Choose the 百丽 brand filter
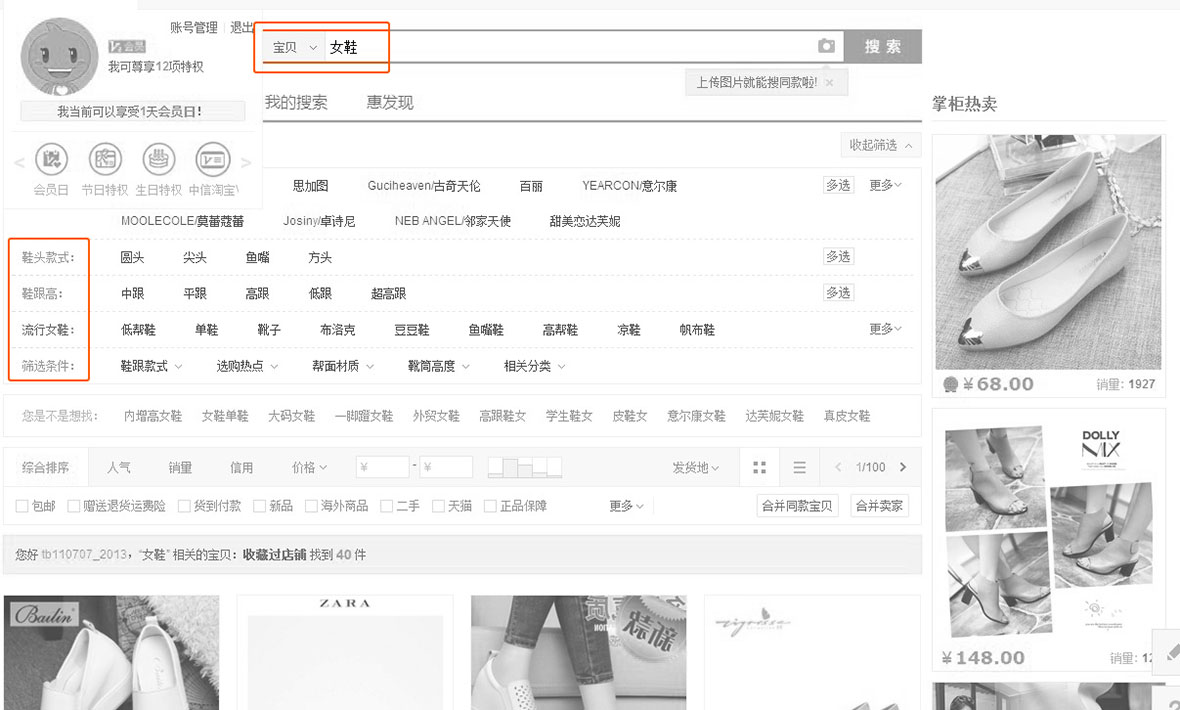The height and width of the screenshot is (710, 1180). click(531, 186)
